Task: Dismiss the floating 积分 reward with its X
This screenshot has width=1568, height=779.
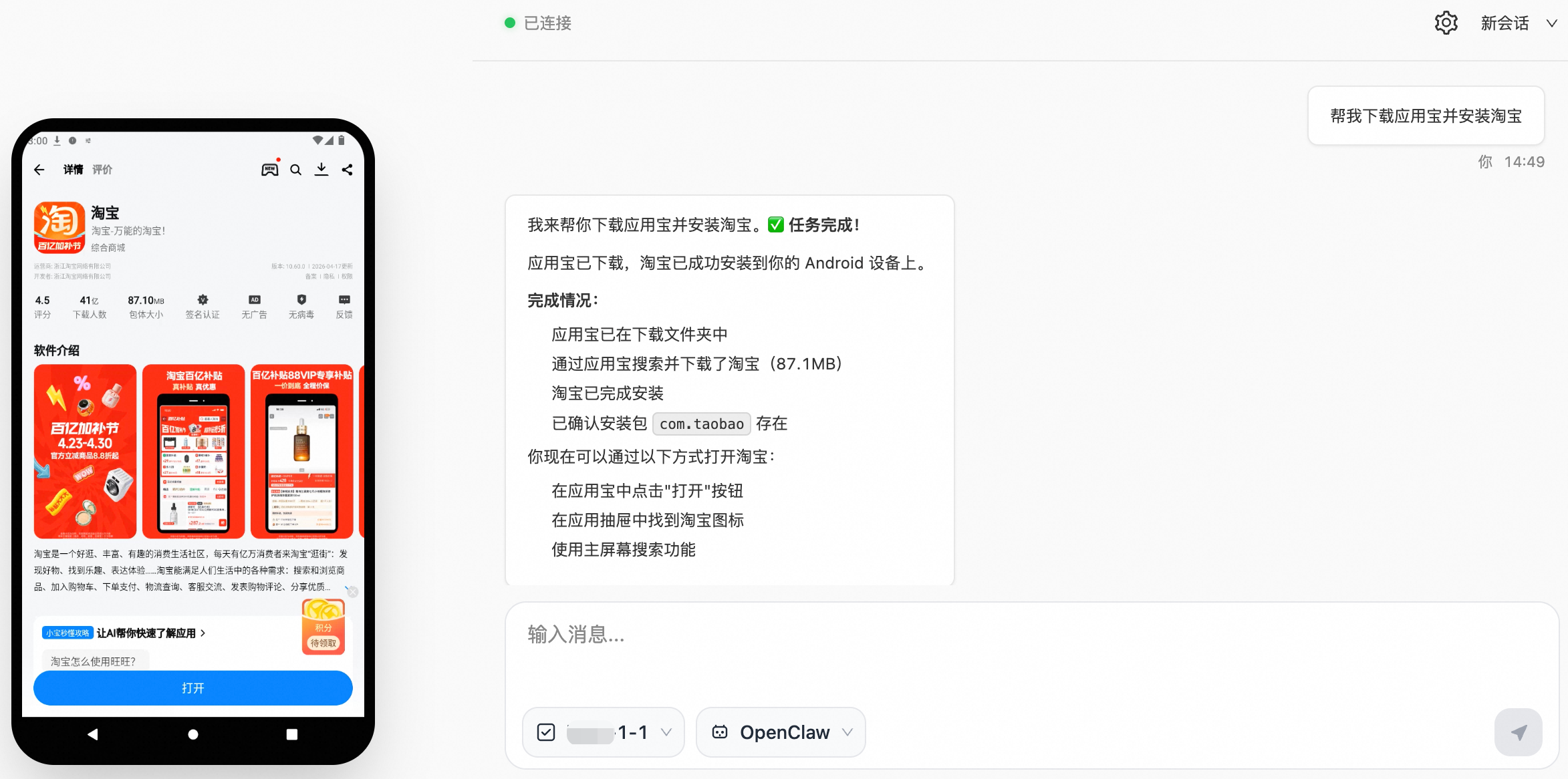Action: point(353,592)
